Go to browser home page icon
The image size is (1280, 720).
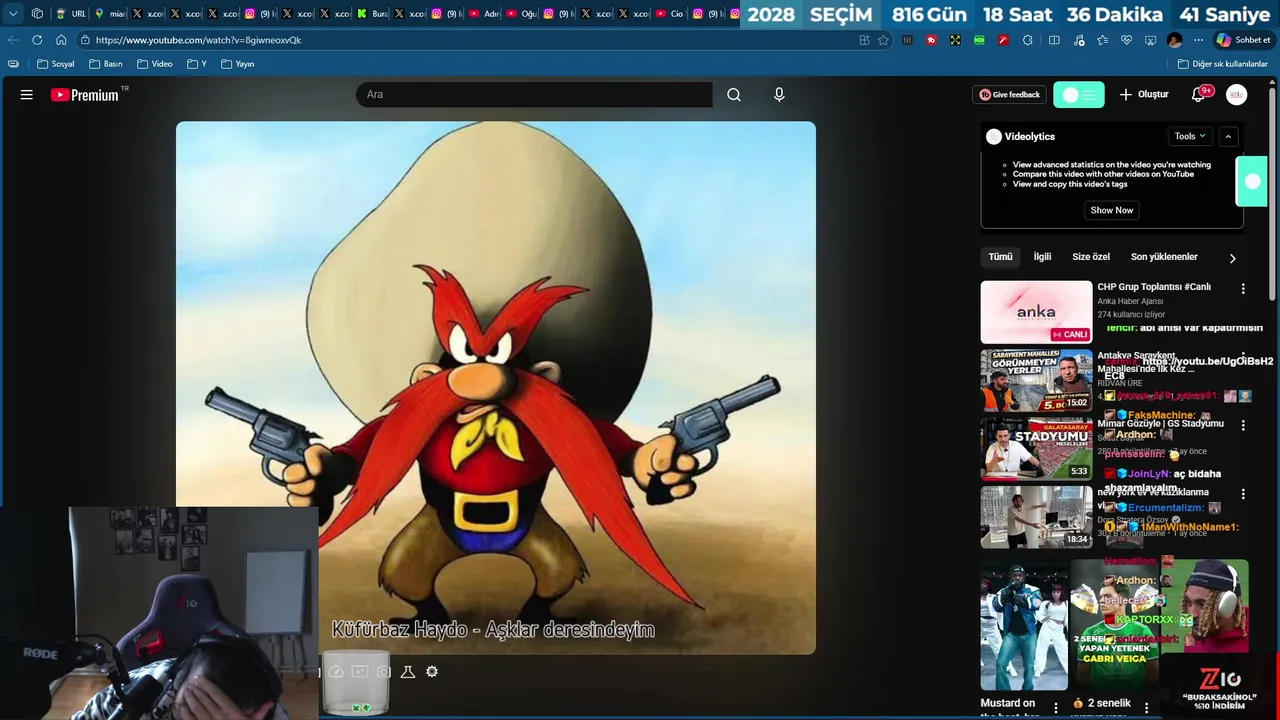tap(61, 40)
